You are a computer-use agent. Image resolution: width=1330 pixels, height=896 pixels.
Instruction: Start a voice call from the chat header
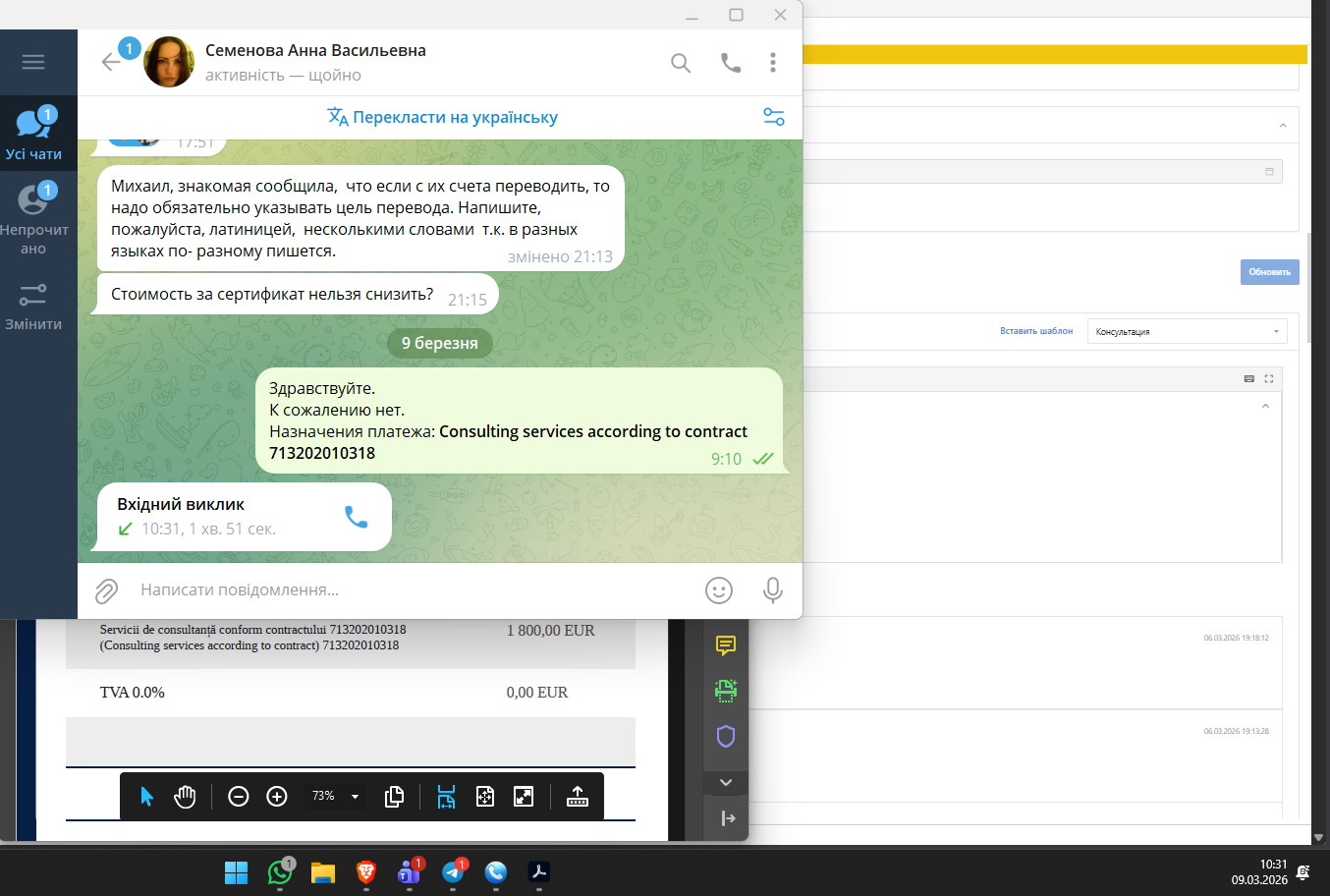pyautogui.click(x=731, y=63)
